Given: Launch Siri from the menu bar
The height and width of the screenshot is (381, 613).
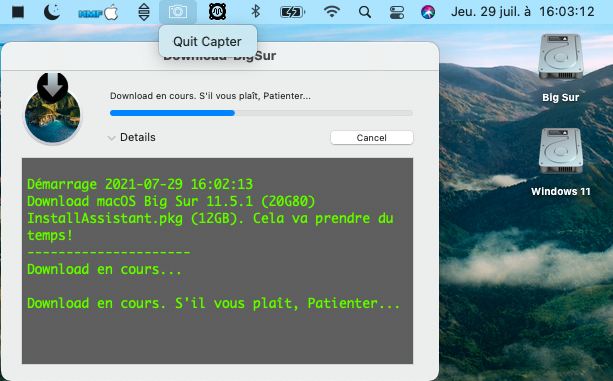Looking at the screenshot, I should 428,12.
